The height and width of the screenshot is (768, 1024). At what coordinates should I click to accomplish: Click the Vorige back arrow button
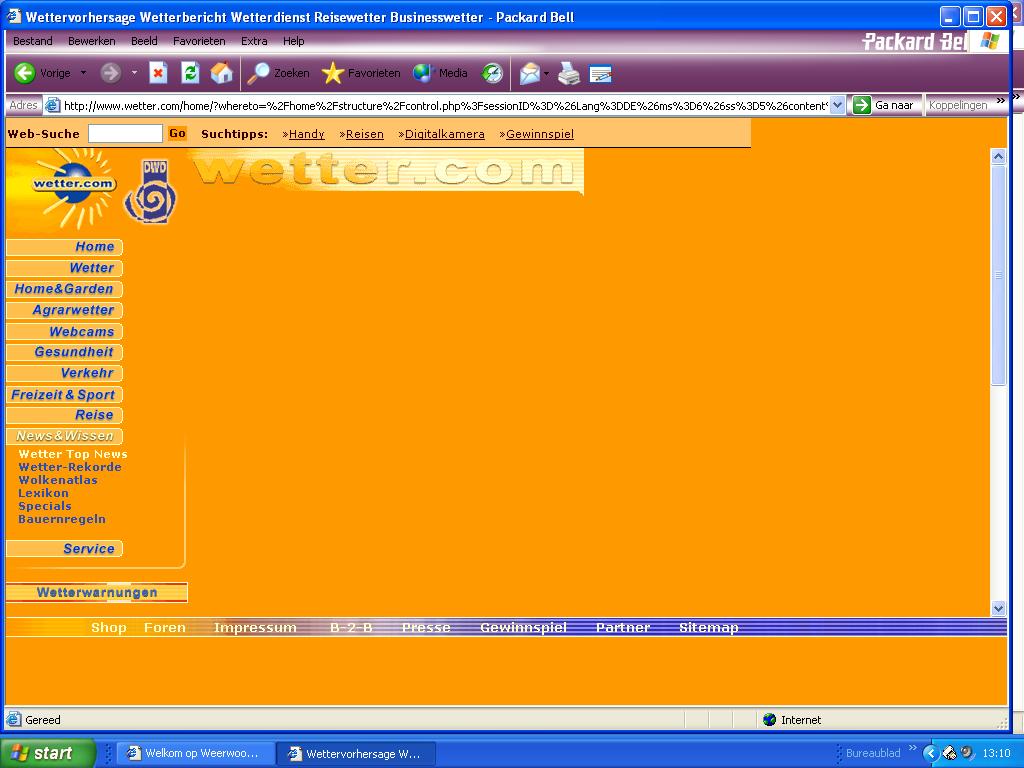click(x=26, y=73)
